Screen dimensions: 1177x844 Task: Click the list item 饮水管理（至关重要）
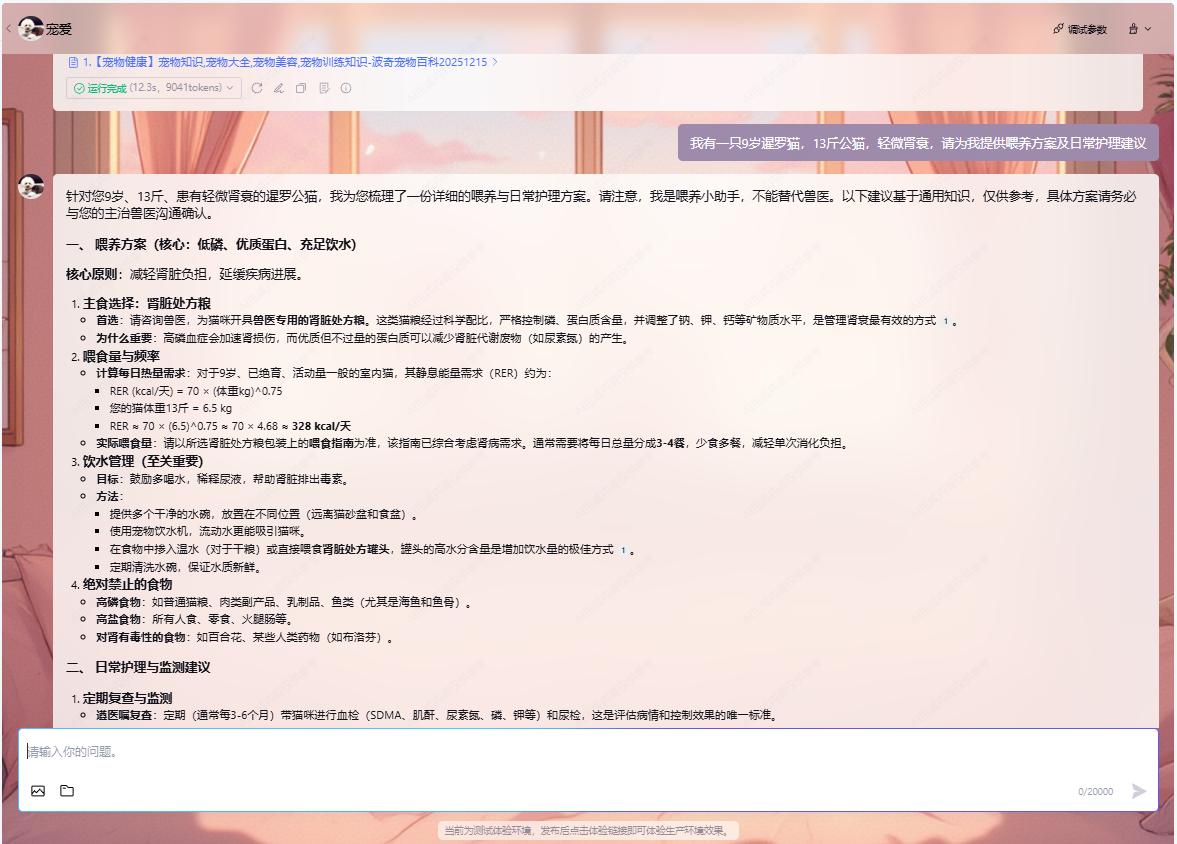(x=143, y=461)
